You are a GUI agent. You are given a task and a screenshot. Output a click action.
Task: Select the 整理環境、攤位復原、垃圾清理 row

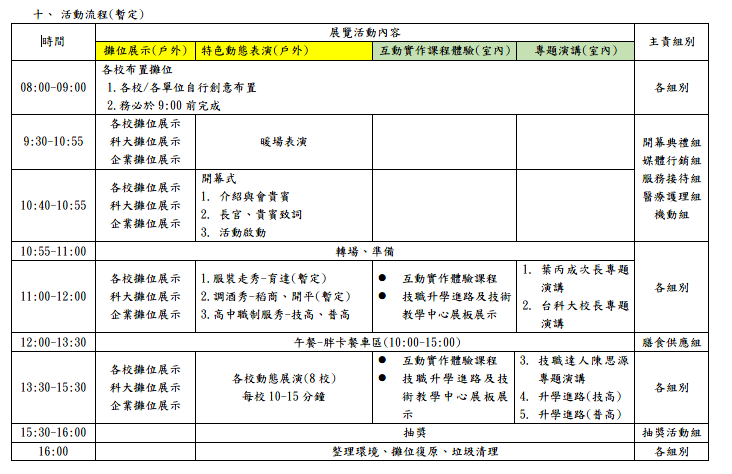pyautogui.click(x=414, y=452)
